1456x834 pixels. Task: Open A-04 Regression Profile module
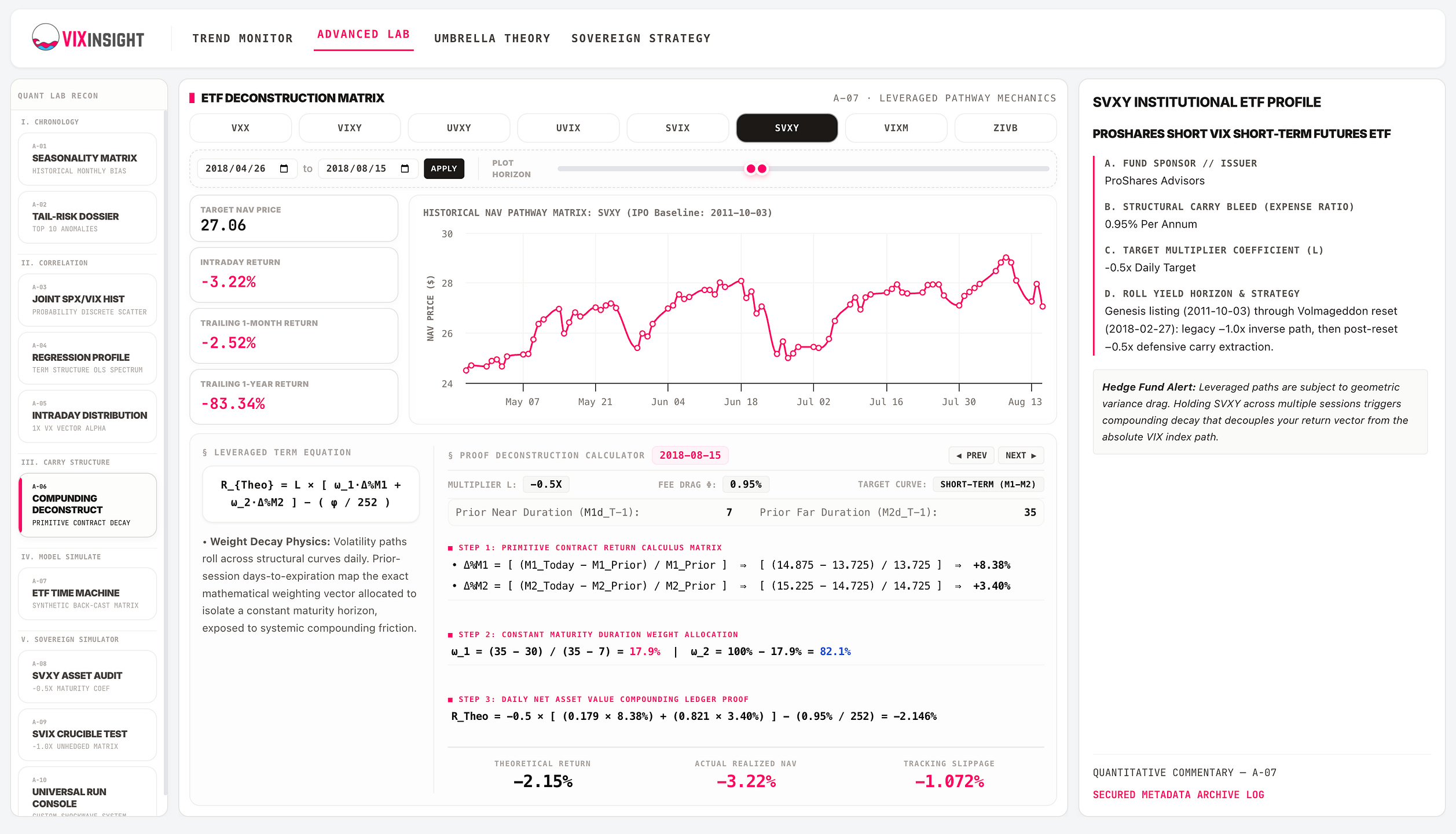87,358
